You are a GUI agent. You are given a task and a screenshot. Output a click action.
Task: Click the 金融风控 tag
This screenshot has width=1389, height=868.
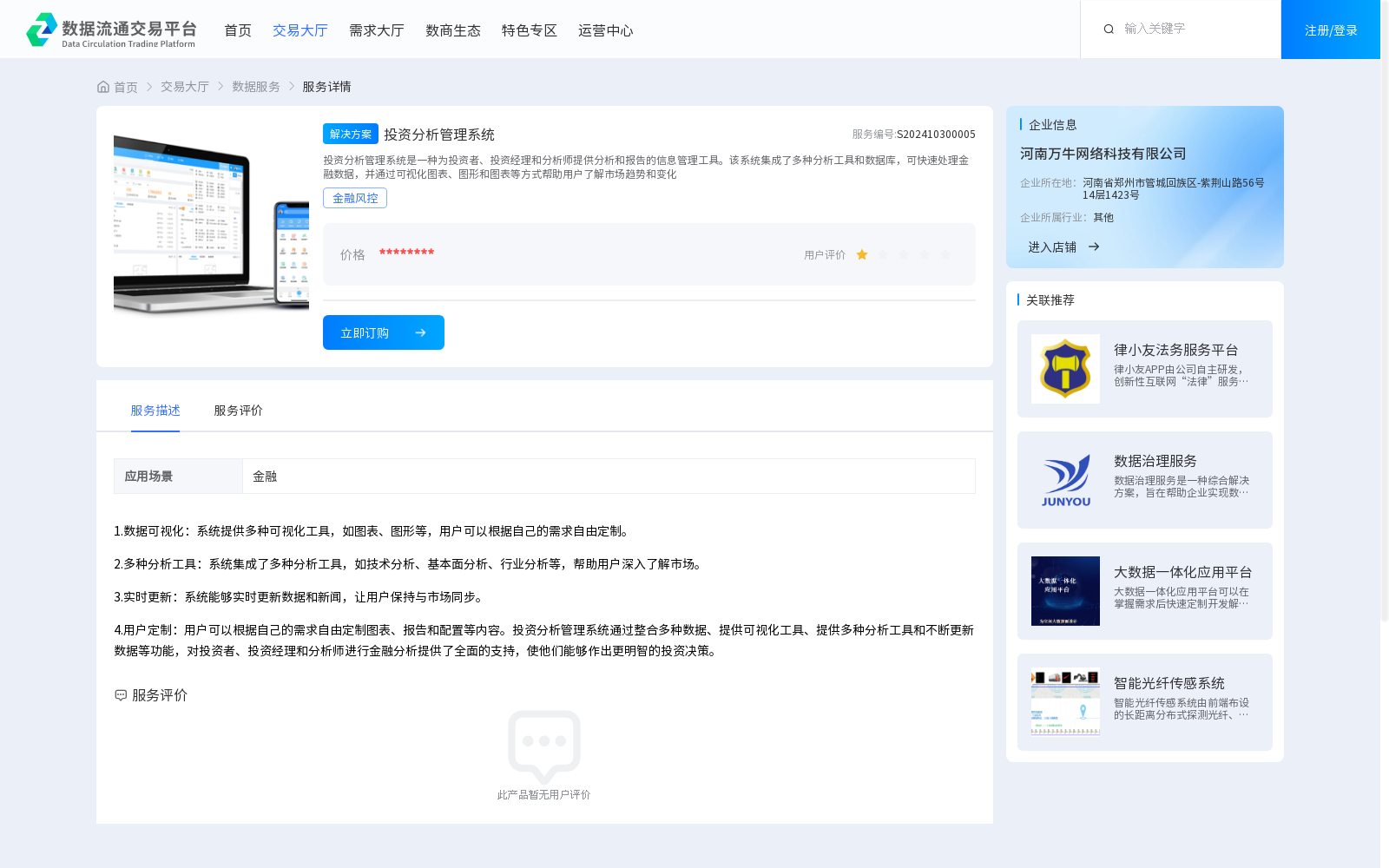tap(355, 198)
